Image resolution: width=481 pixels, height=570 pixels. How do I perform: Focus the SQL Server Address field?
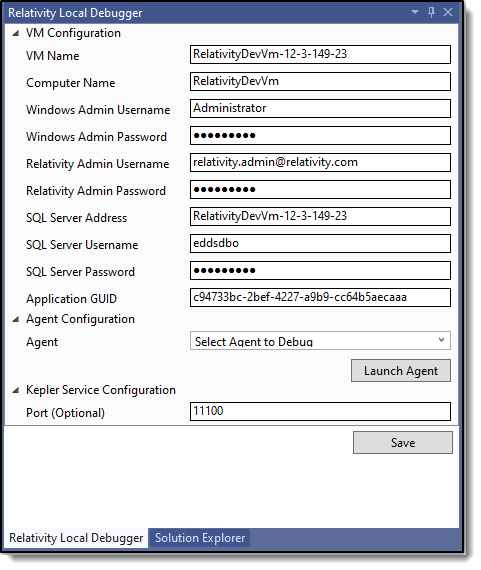click(320, 217)
